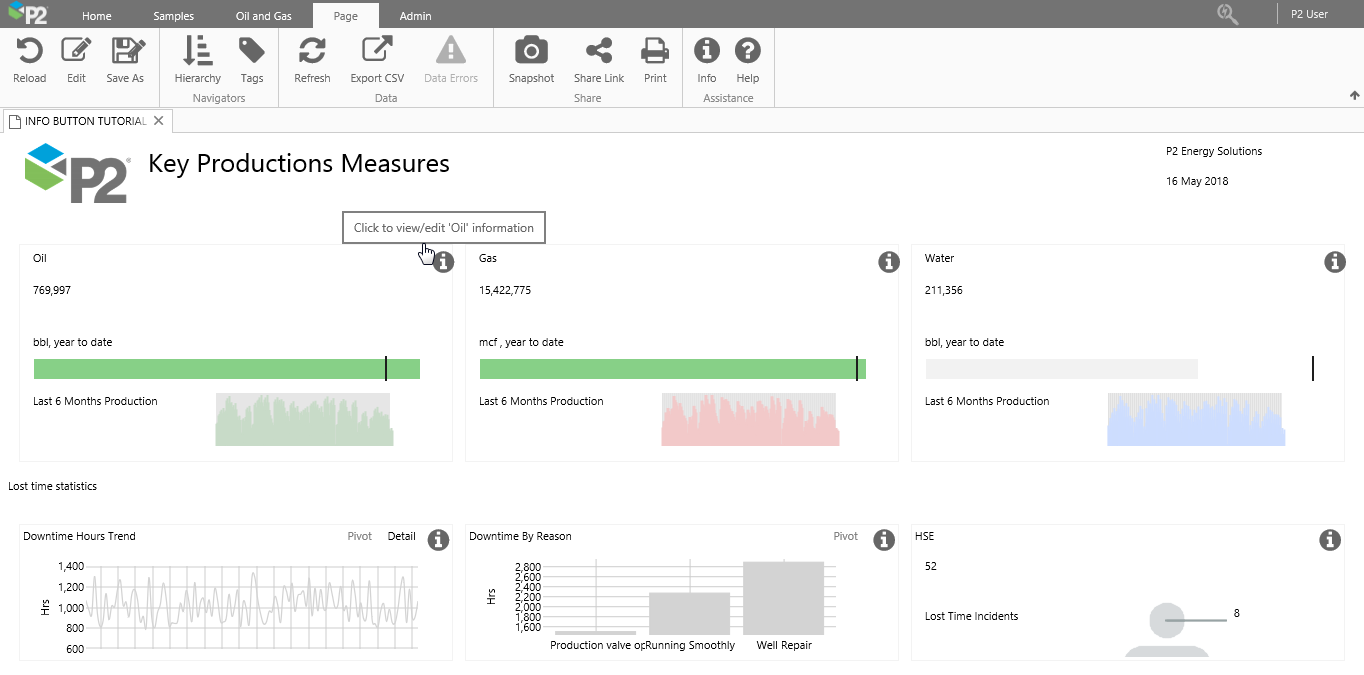The image size is (1364, 675).
Task: Click the Save As icon
Action: 126,52
